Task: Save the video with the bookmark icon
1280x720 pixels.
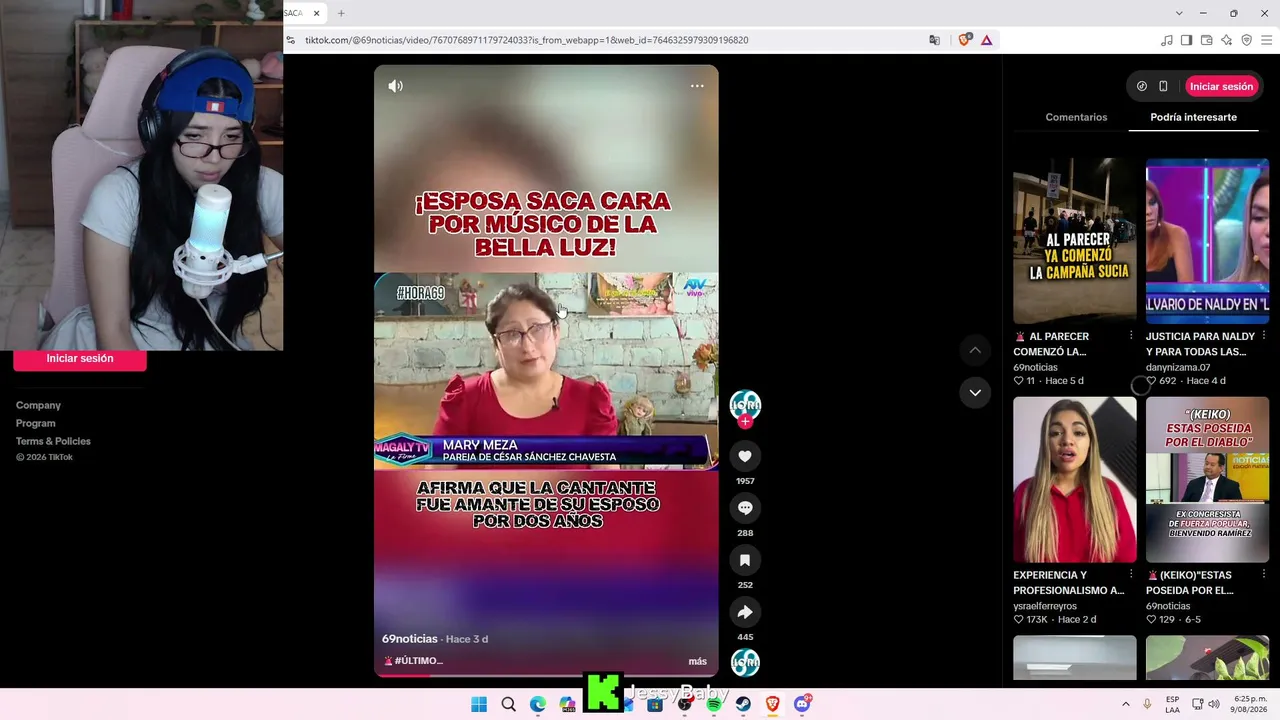Action: (x=745, y=560)
